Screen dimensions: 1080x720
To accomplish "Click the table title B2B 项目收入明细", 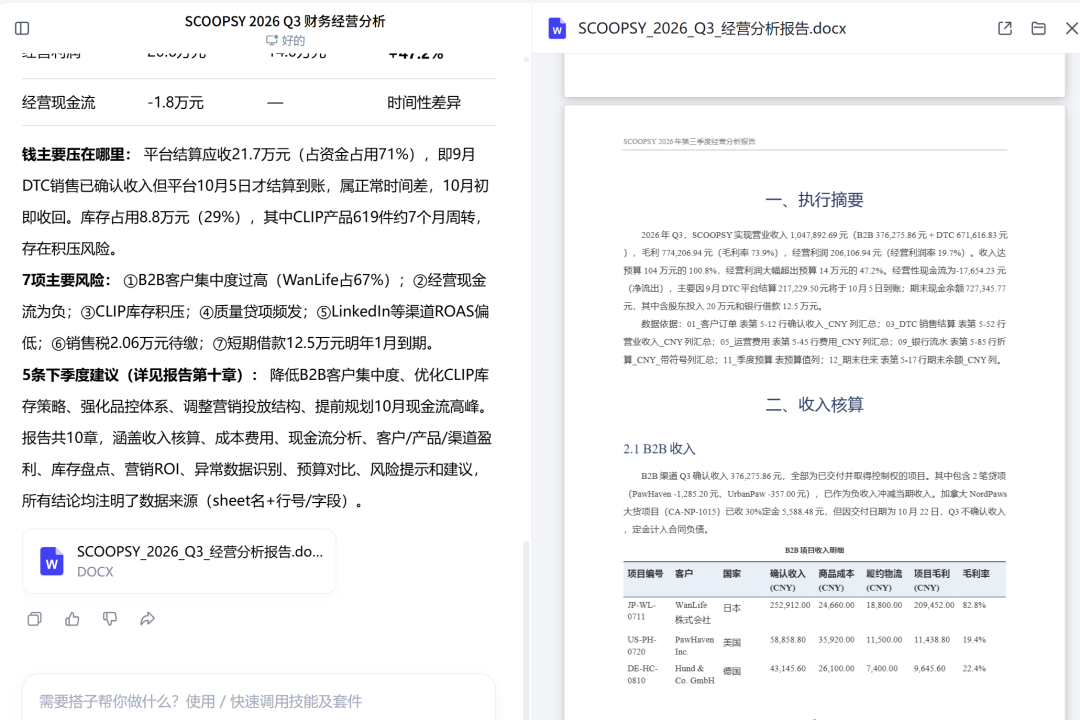I will [x=814, y=550].
